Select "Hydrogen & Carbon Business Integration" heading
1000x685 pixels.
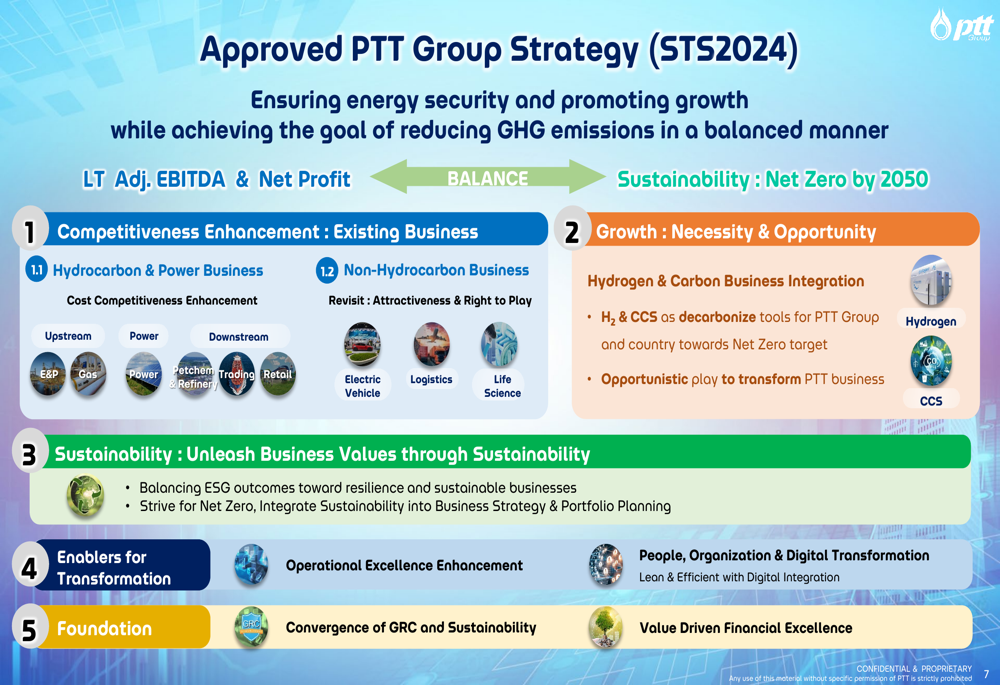pyautogui.click(x=726, y=281)
